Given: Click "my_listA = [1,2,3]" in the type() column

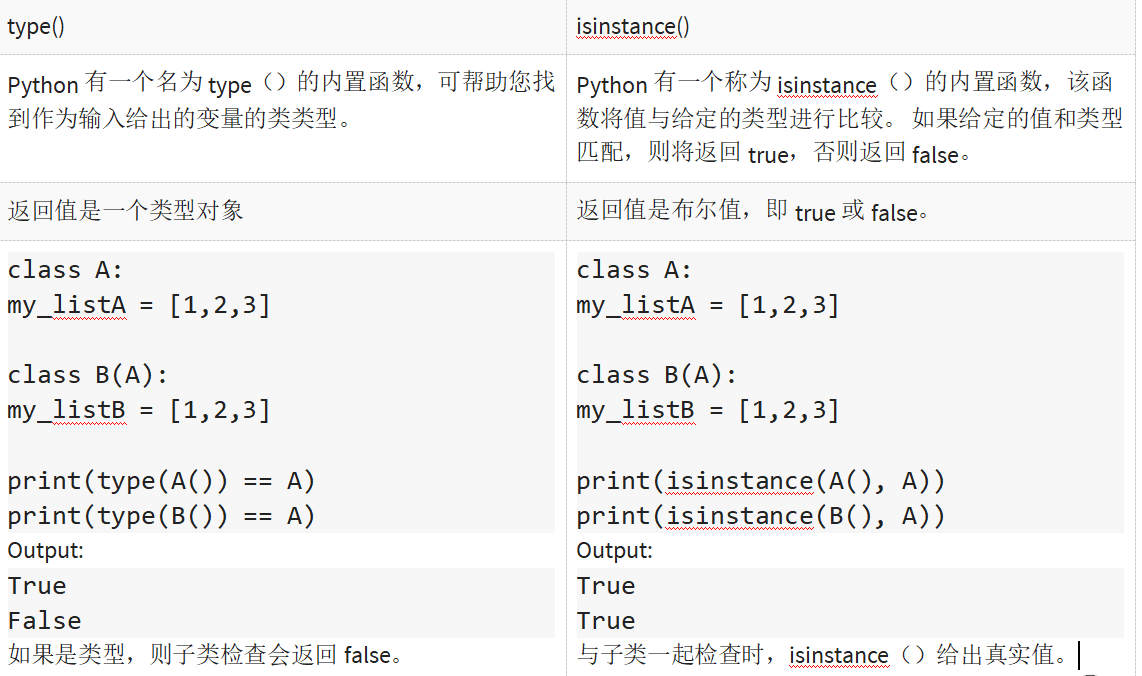Looking at the screenshot, I should coord(138,305).
